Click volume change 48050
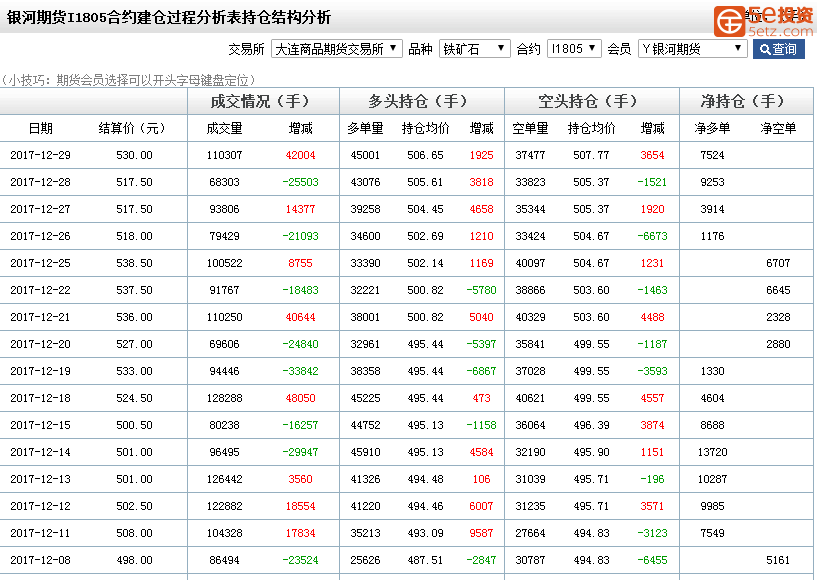 [301, 398]
